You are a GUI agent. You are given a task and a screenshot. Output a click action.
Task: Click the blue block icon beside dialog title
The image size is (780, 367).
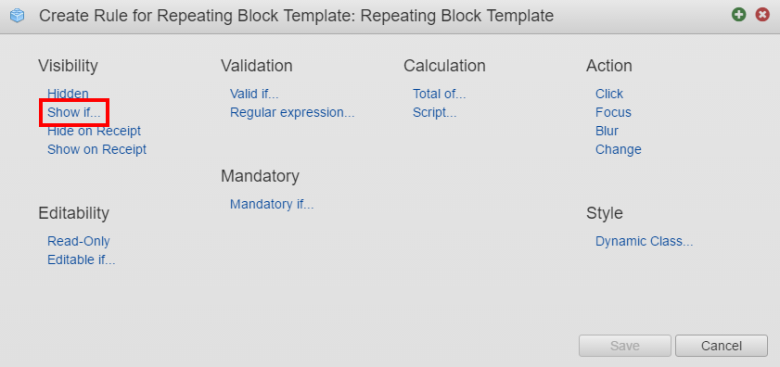[17, 16]
